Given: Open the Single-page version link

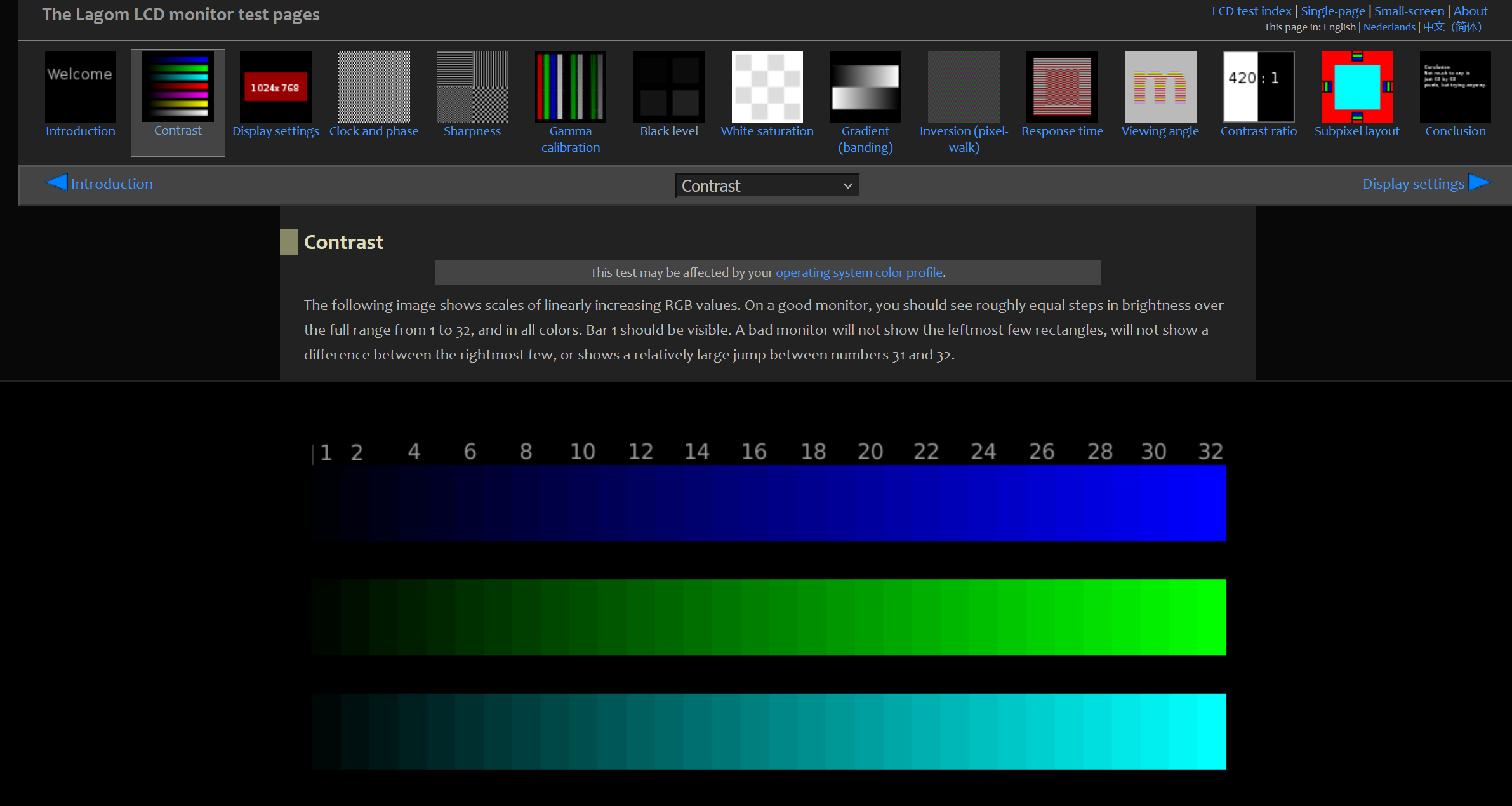Looking at the screenshot, I should tap(1333, 11).
